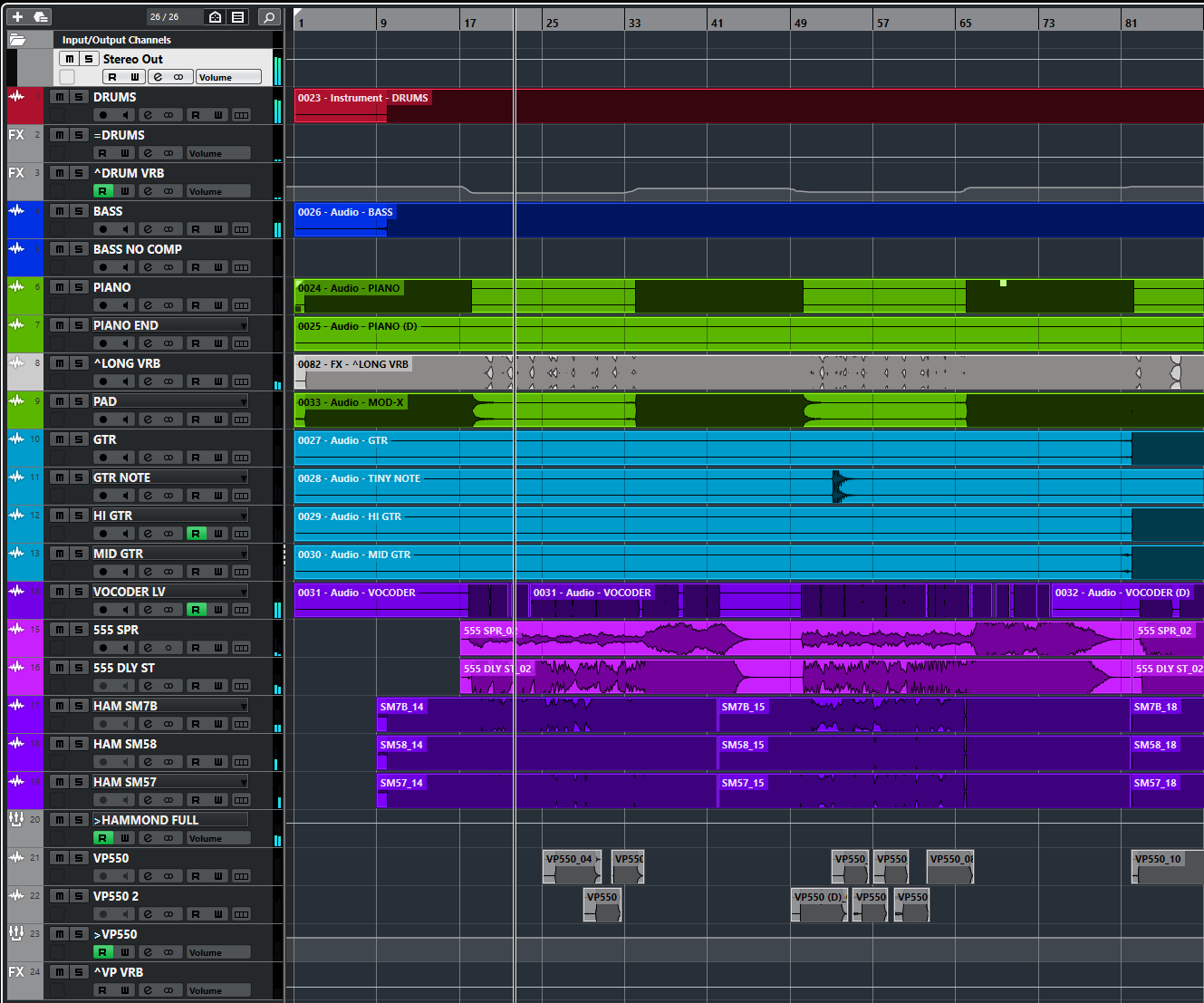Open Volume automation parameter on Stereo Out
This screenshot has width=1204, height=1003.
(x=228, y=77)
